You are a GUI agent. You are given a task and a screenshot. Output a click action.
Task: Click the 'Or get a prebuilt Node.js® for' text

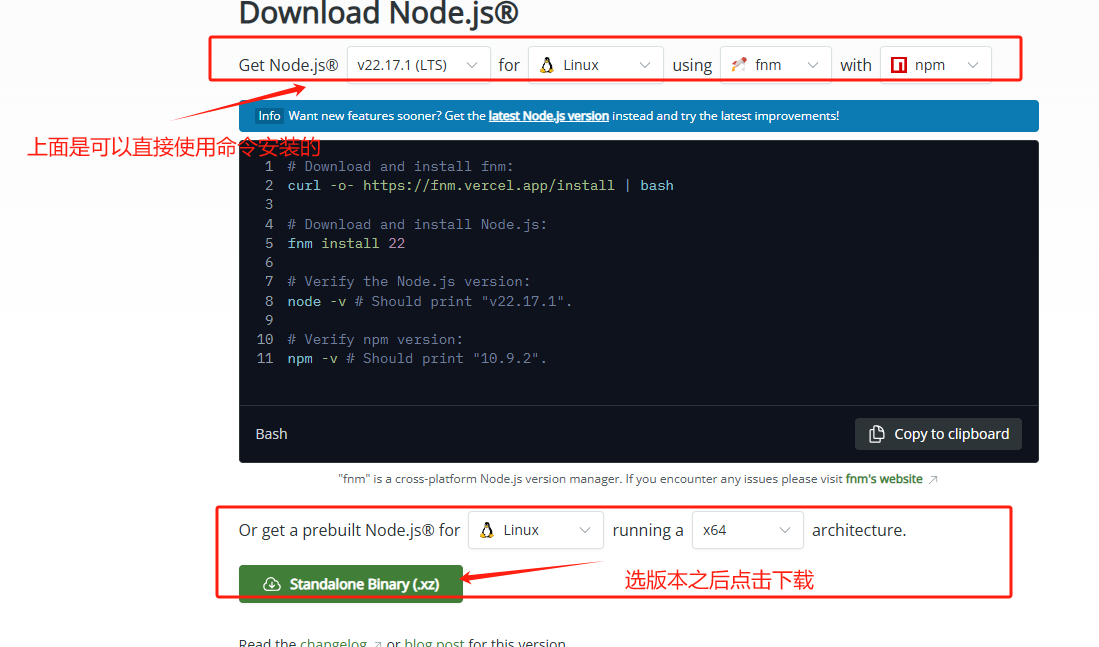click(349, 530)
